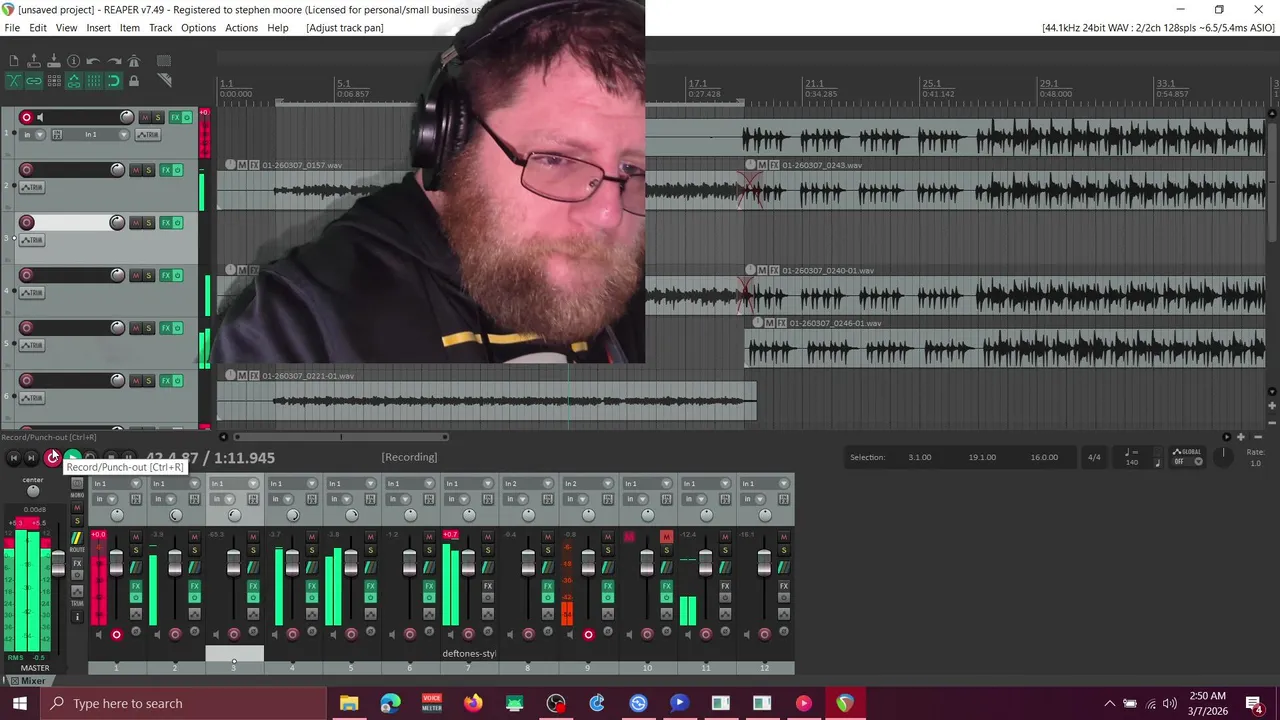Click track 4 Trim envelope button
Image resolution: width=1280 pixels, height=720 pixels.
(x=32, y=292)
